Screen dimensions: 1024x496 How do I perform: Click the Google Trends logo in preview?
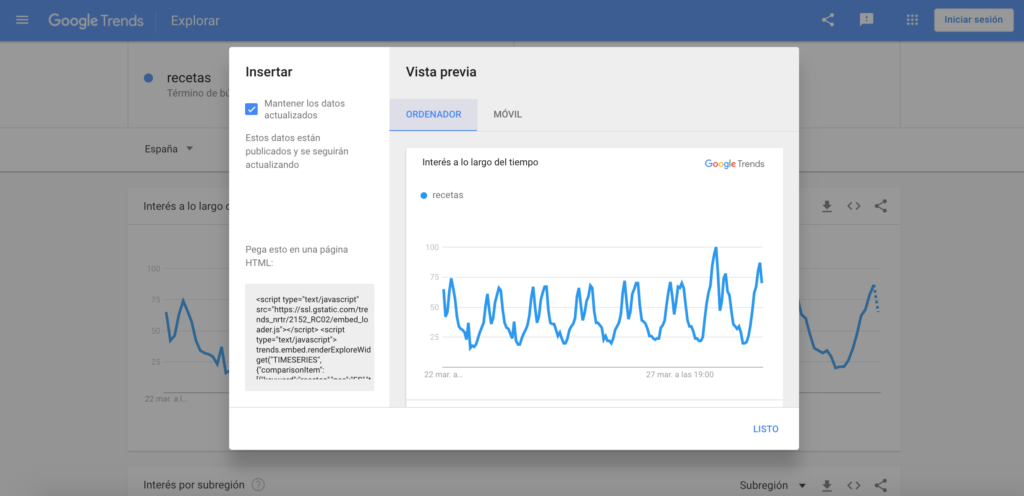(x=734, y=164)
